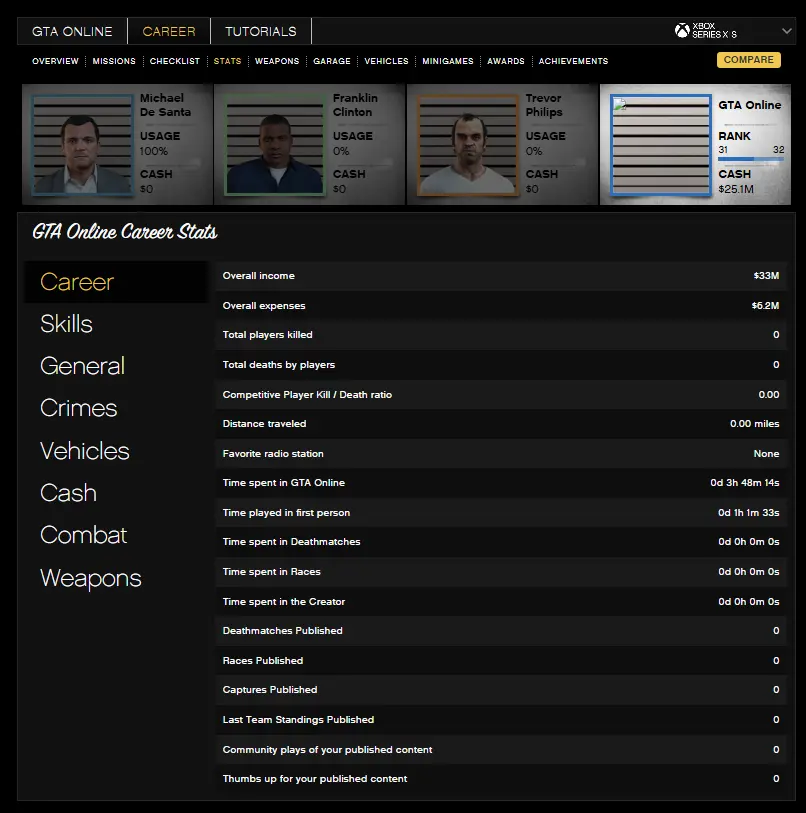Expand the Xbox Series X|S platform dropdown
Image resolution: width=806 pixels, height=813 pixels.
(x=784, y=31)
